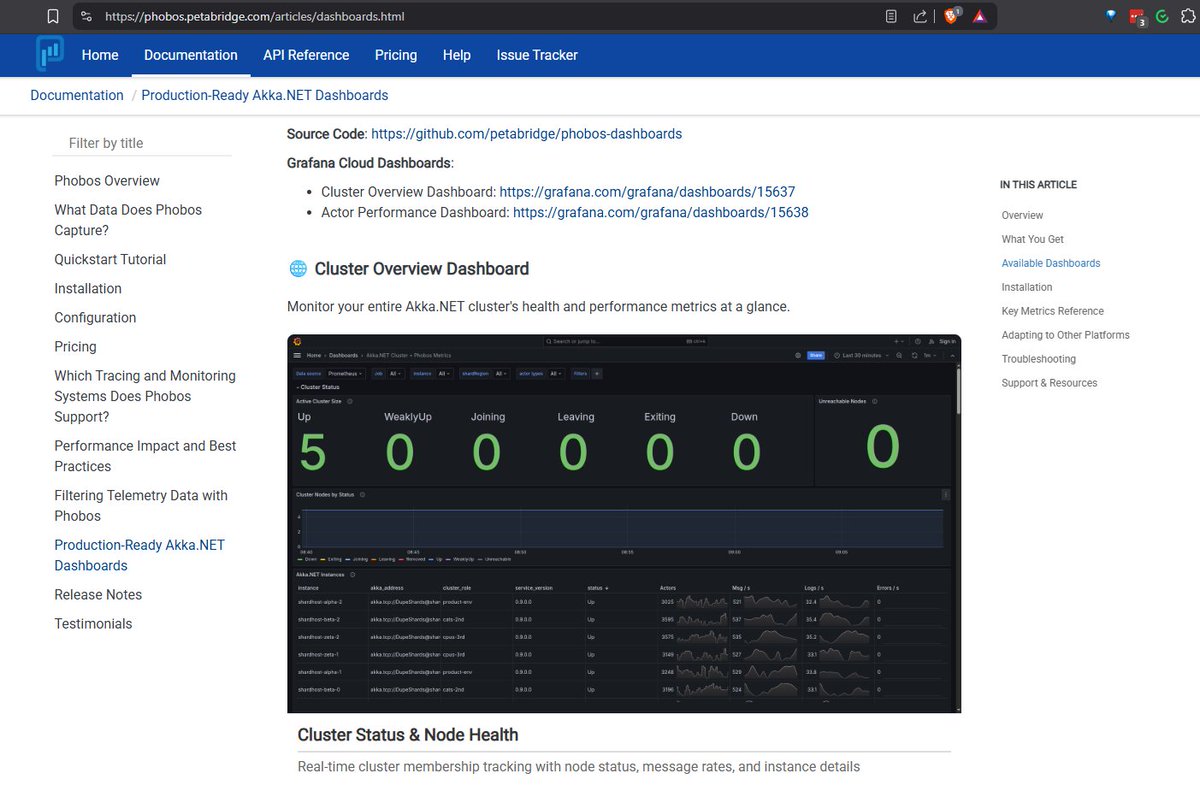Open Brave Rewards triangle icon
The width and height of the screenshot is (1200, 797).
(x=980, y=16)
